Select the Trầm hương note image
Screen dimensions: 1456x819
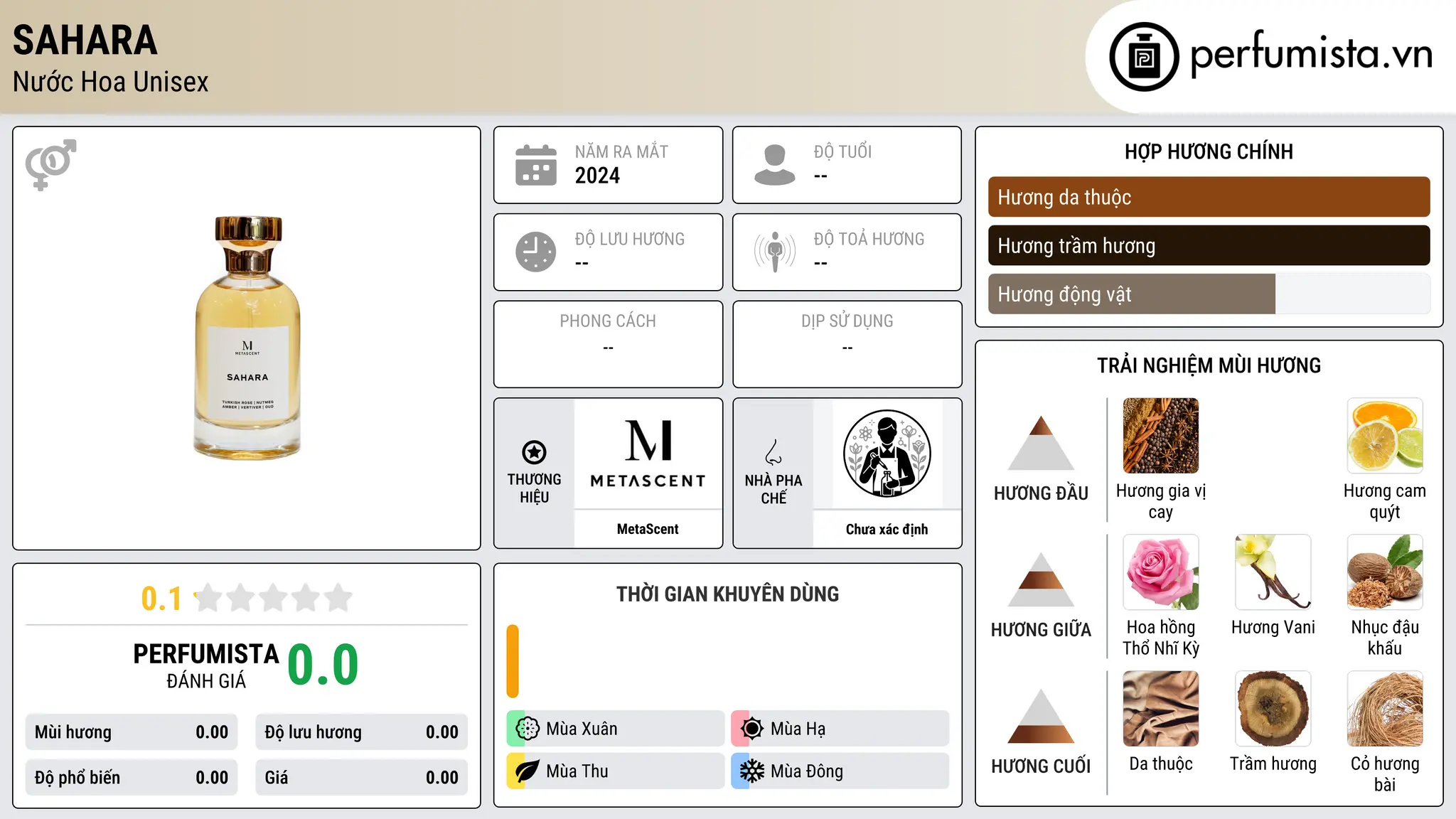coord(1273,709)
